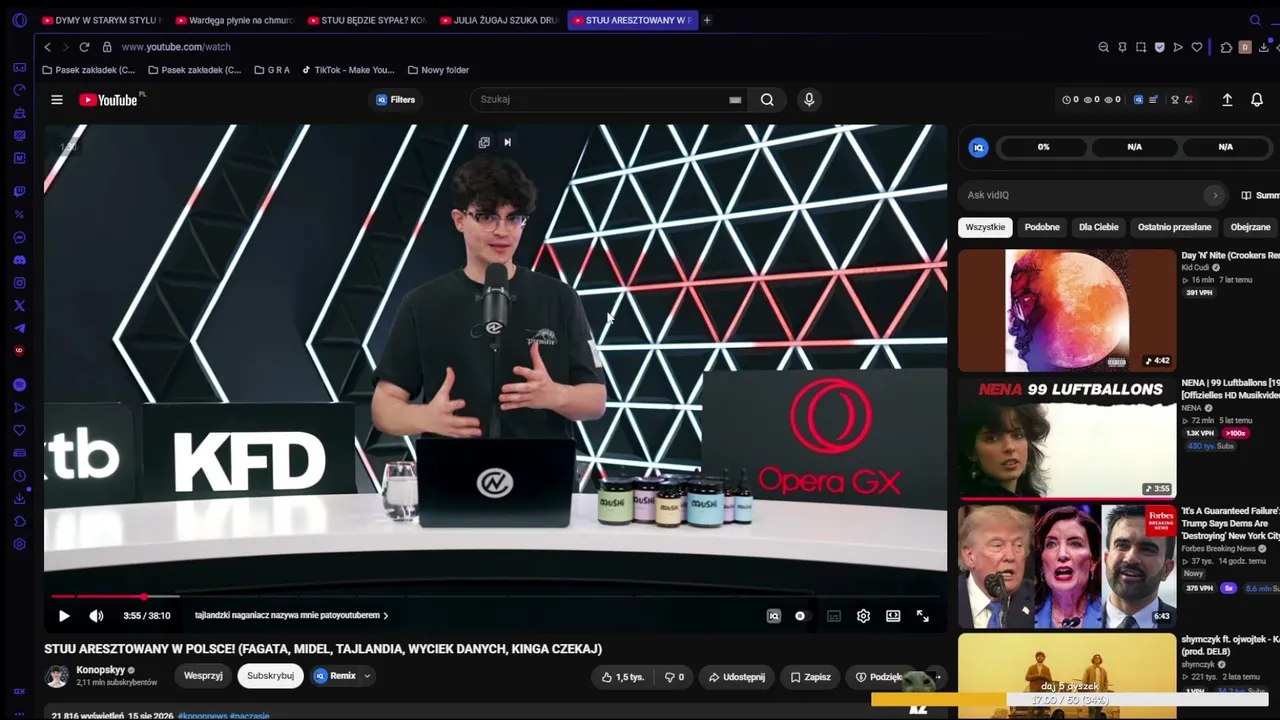Open the YouTube guide hamburger menu
The image size is (1280, 720).
(x=57, y=100)
